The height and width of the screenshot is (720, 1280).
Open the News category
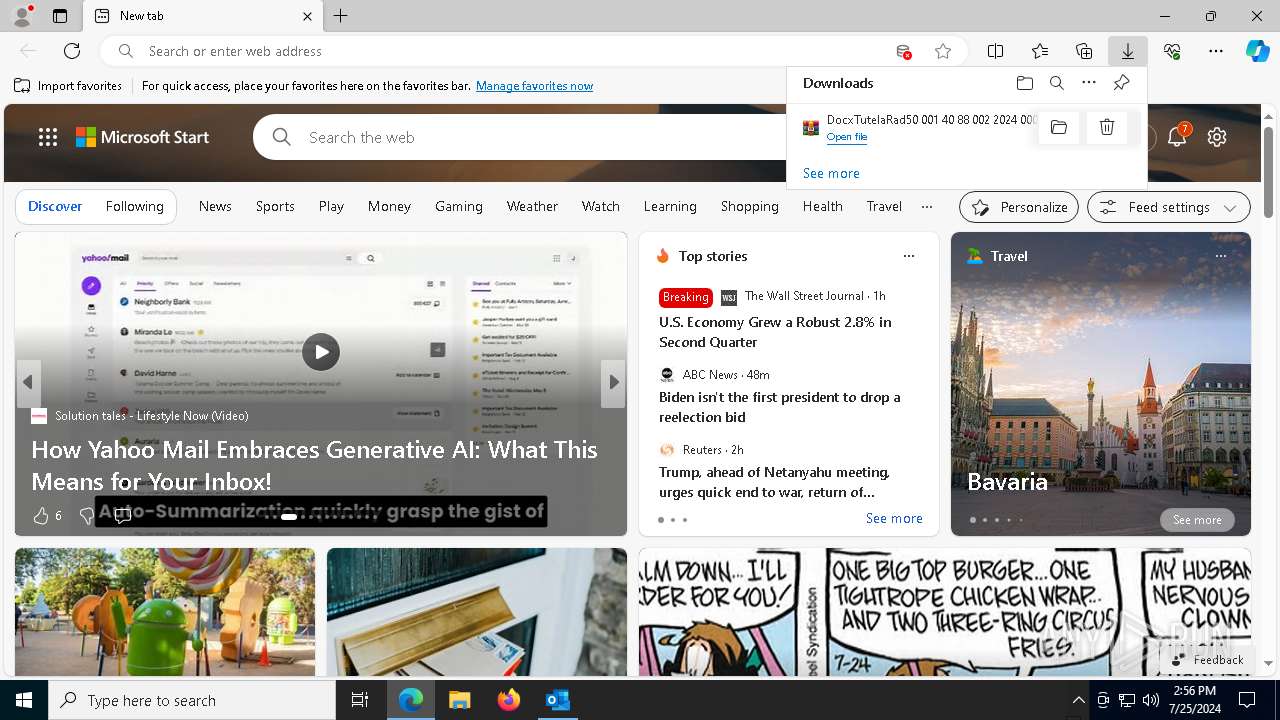click(x=215, y=206)
